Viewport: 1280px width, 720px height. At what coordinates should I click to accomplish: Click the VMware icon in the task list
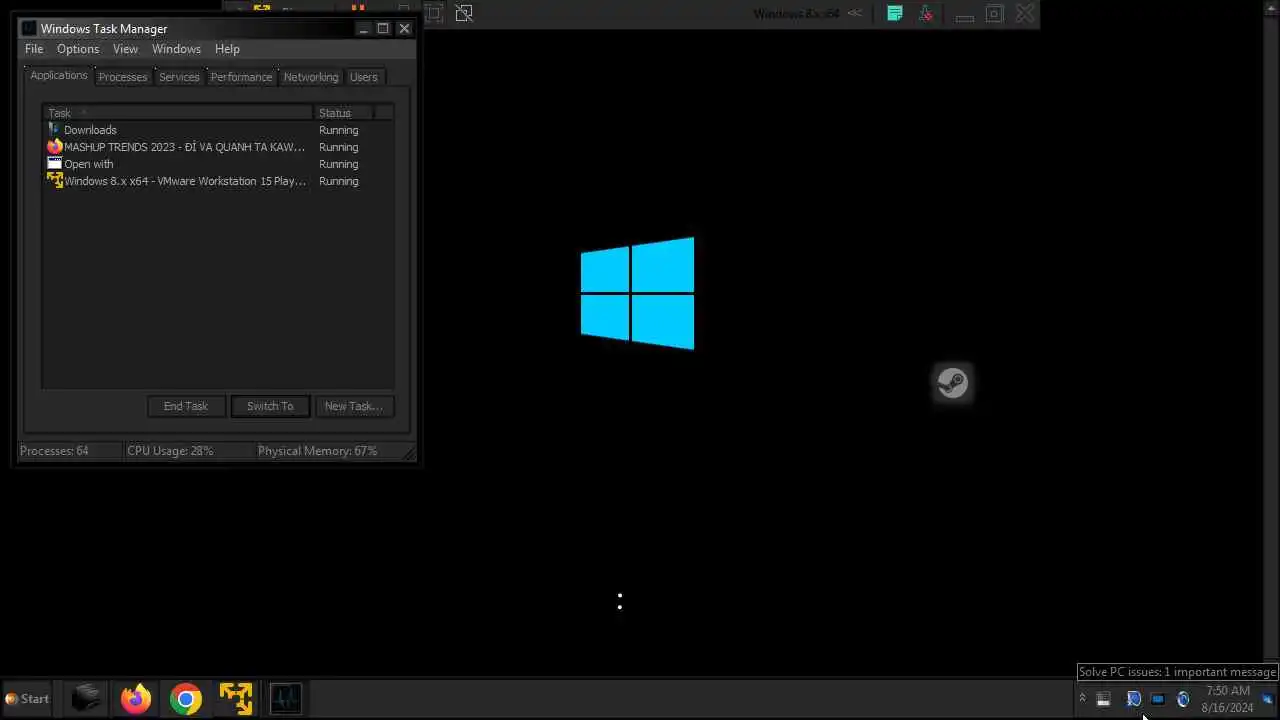[x=54, y=180]
